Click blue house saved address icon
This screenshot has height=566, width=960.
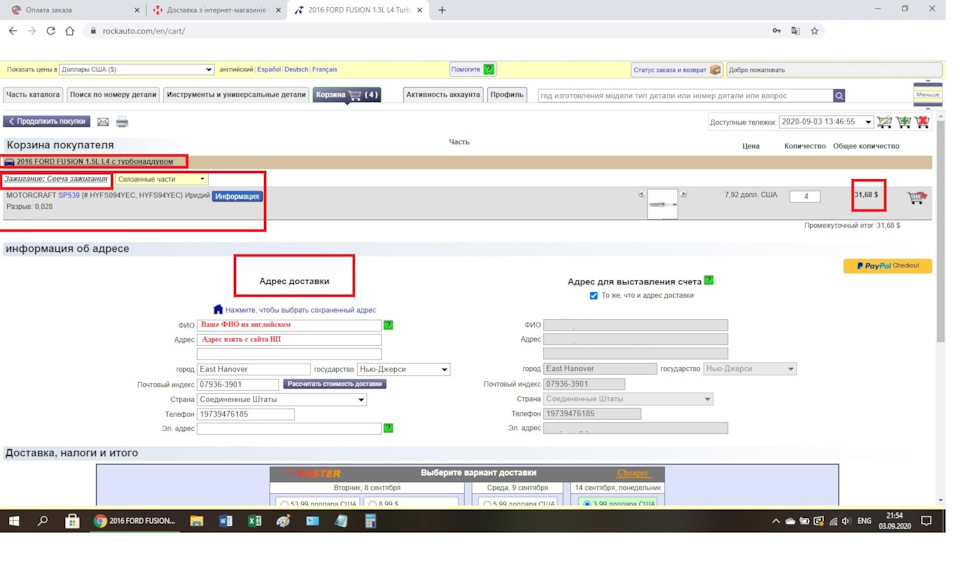[218, 309]
